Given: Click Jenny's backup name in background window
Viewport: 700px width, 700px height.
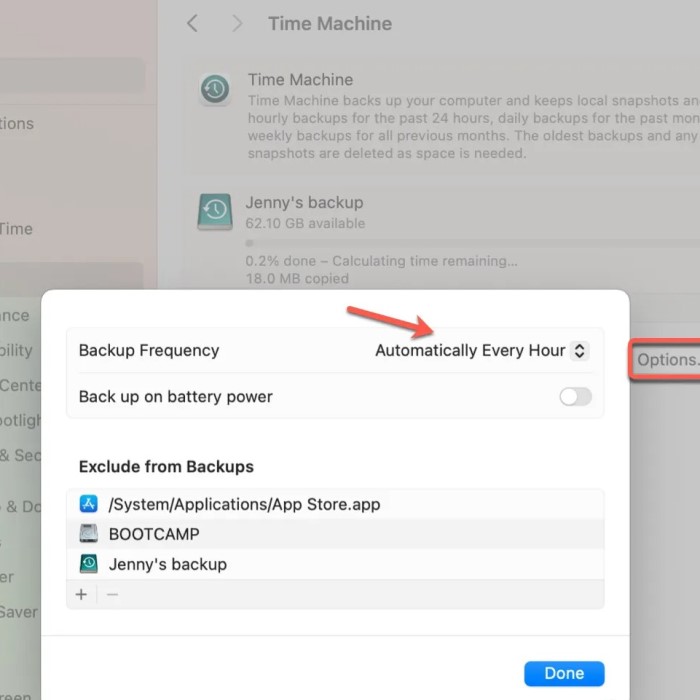Looking at the screenshot, I should coord(304,203).
